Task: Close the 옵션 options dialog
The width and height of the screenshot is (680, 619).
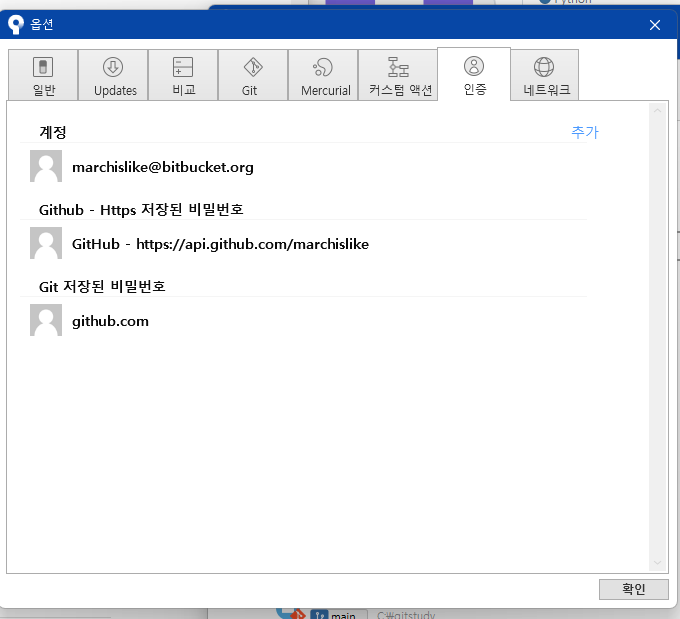Action: pos(655,25)
